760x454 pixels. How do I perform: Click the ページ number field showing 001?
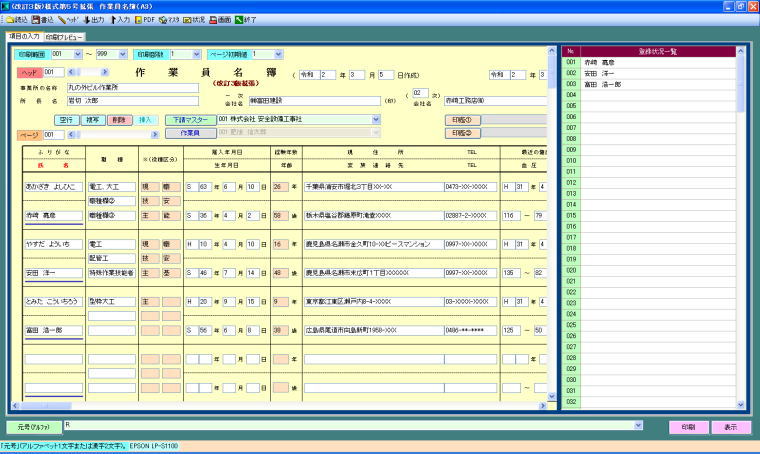click(54, 135)
